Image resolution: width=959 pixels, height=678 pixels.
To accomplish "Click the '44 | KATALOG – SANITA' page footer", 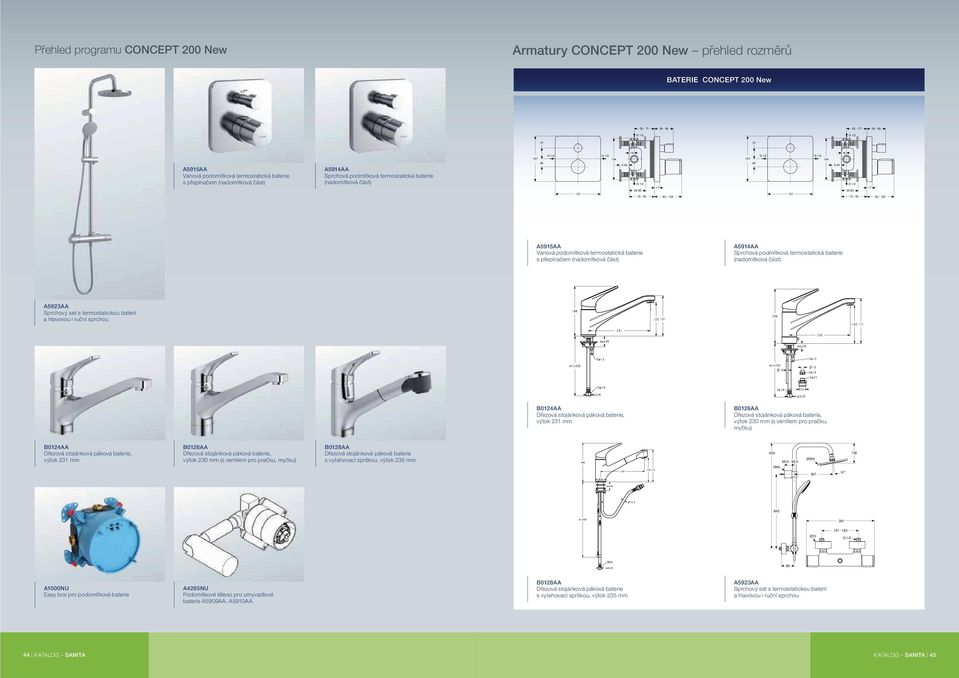I will pos(54,655).
